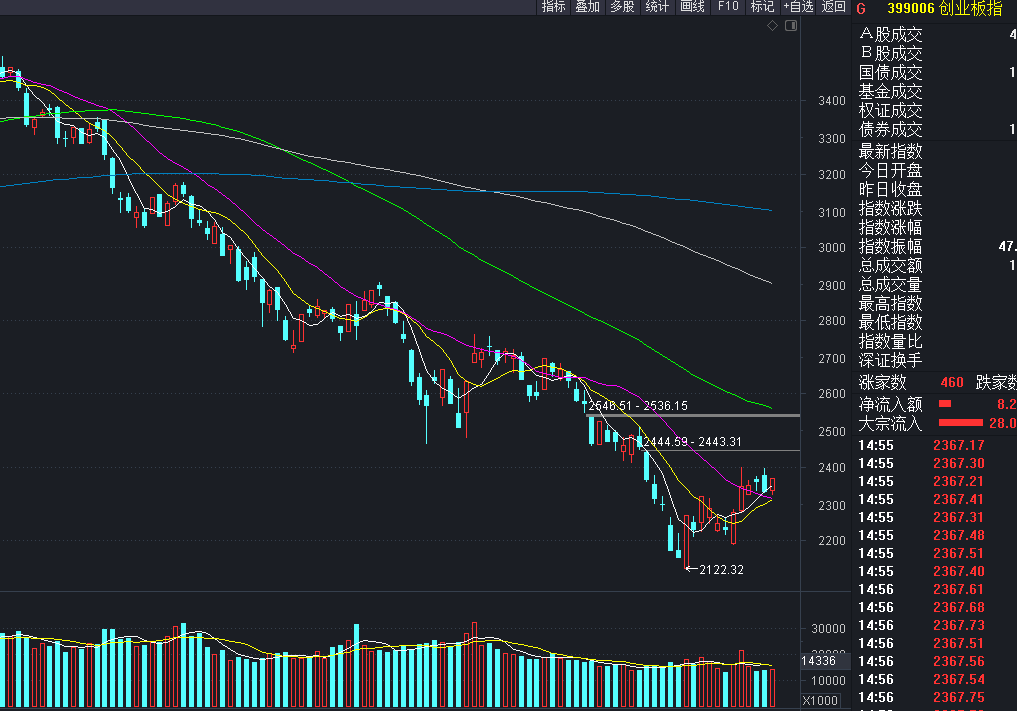
Task: Click the 返回 back button
Action: (833, 7)
